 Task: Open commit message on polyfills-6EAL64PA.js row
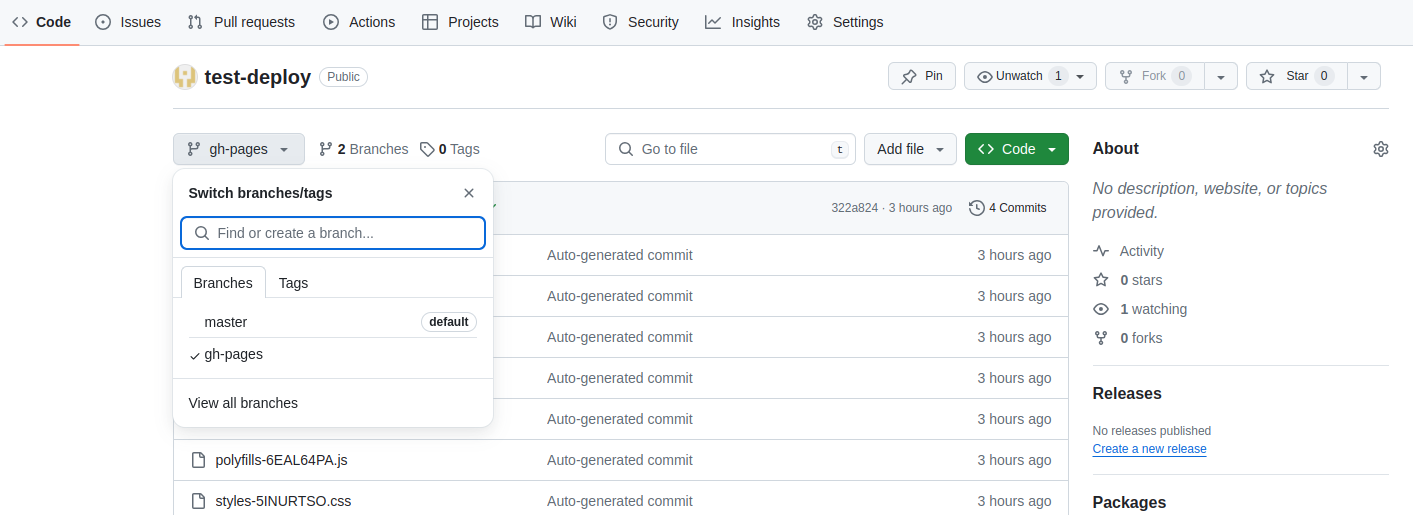pyautogui.click(x=620, y=460)
